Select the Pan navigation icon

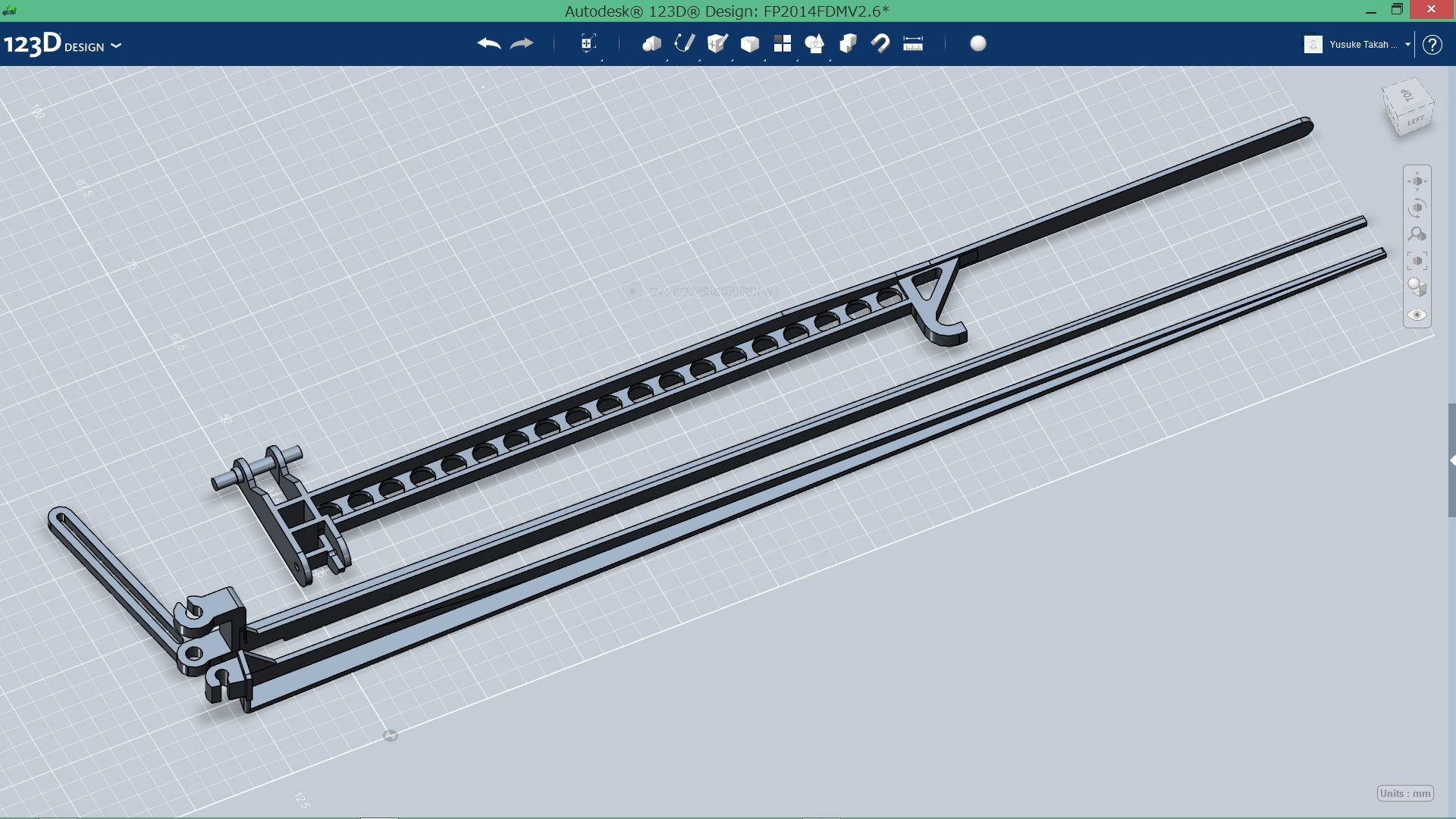point(1417,180)
